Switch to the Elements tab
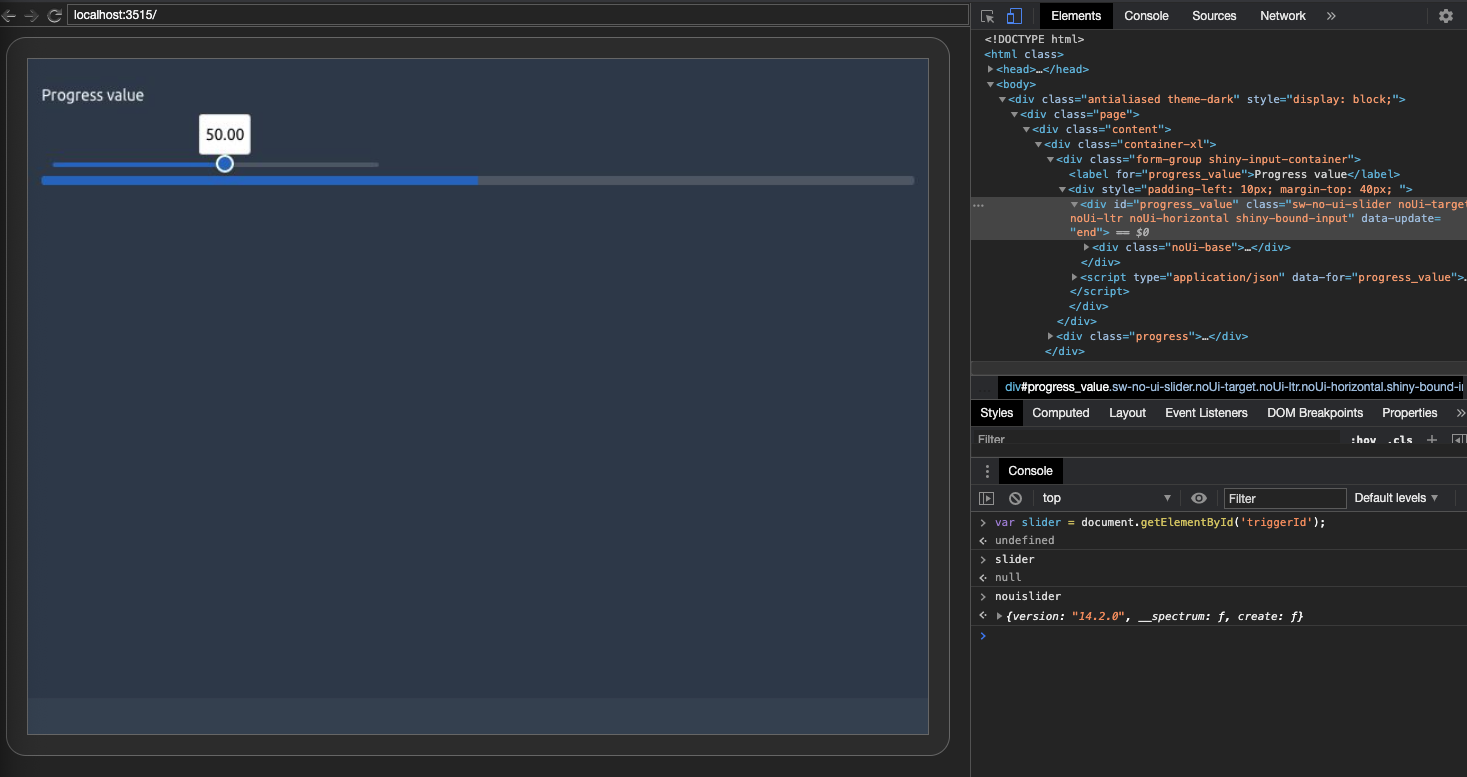Viewport: 1467px width, 777px height. coord(1076,16)
